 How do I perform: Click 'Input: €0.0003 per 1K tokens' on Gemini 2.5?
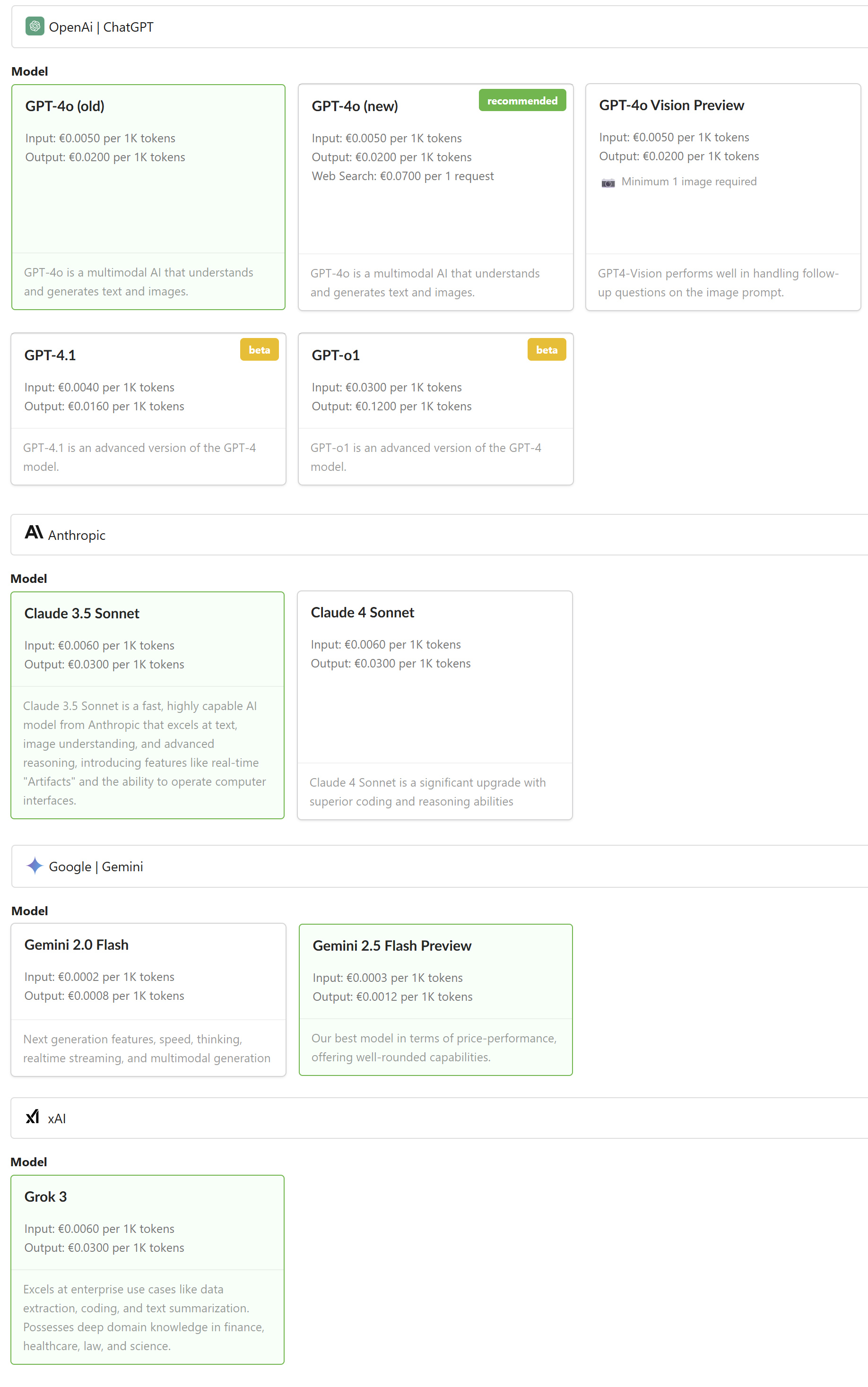(388, 978)
